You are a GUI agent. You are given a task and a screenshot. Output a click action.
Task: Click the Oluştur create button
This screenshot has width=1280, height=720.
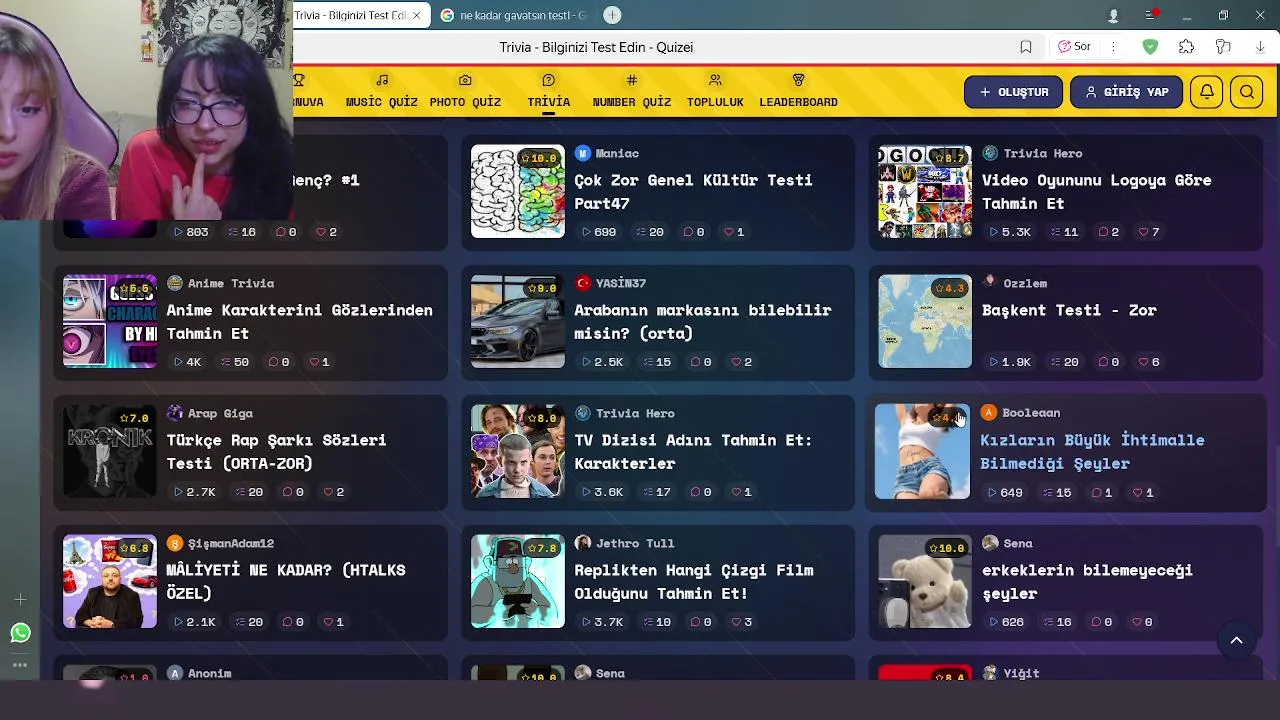point(1013,92)
